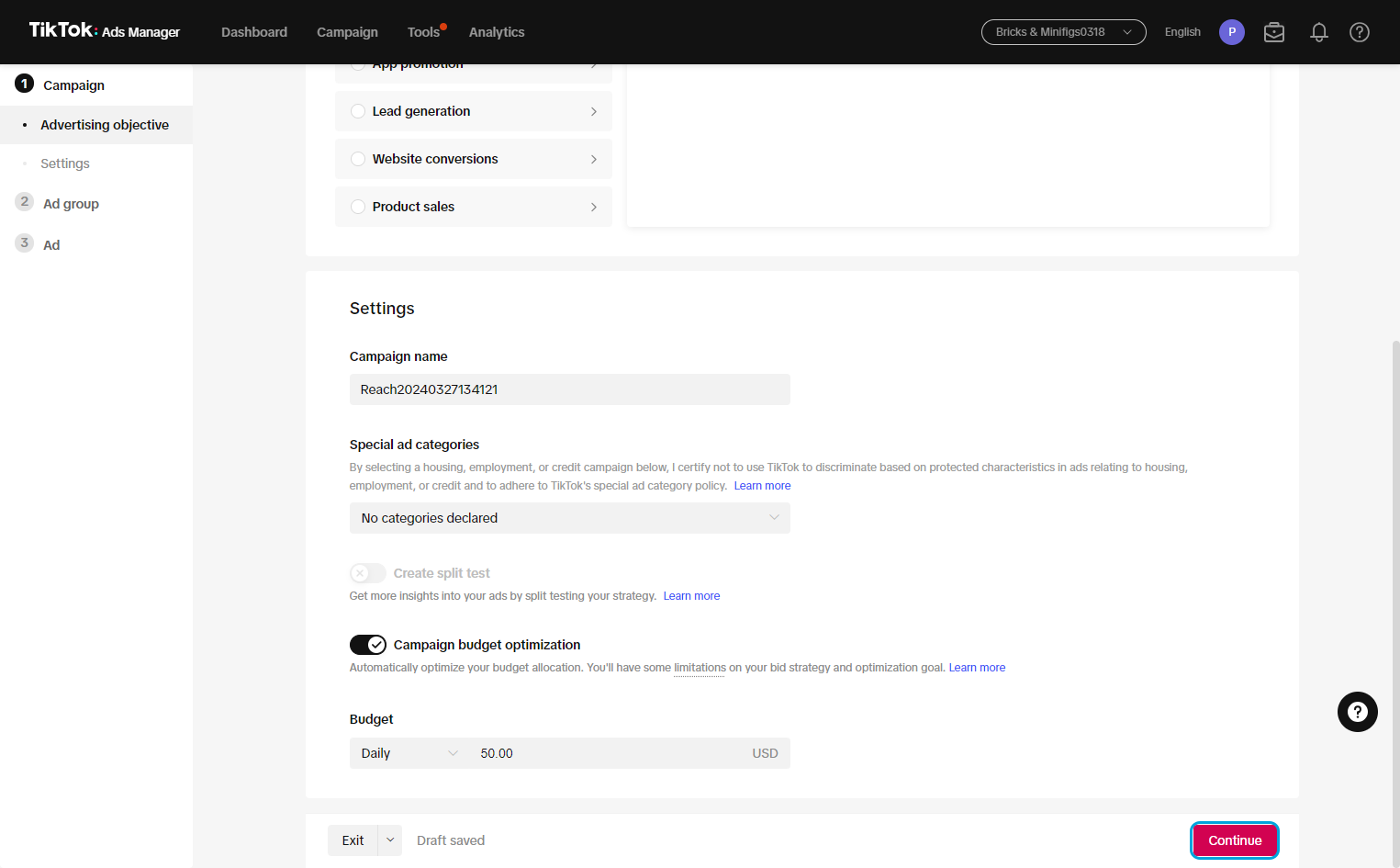Select the Website conversions radio button

pyautogui.click(x=358, y=159)
